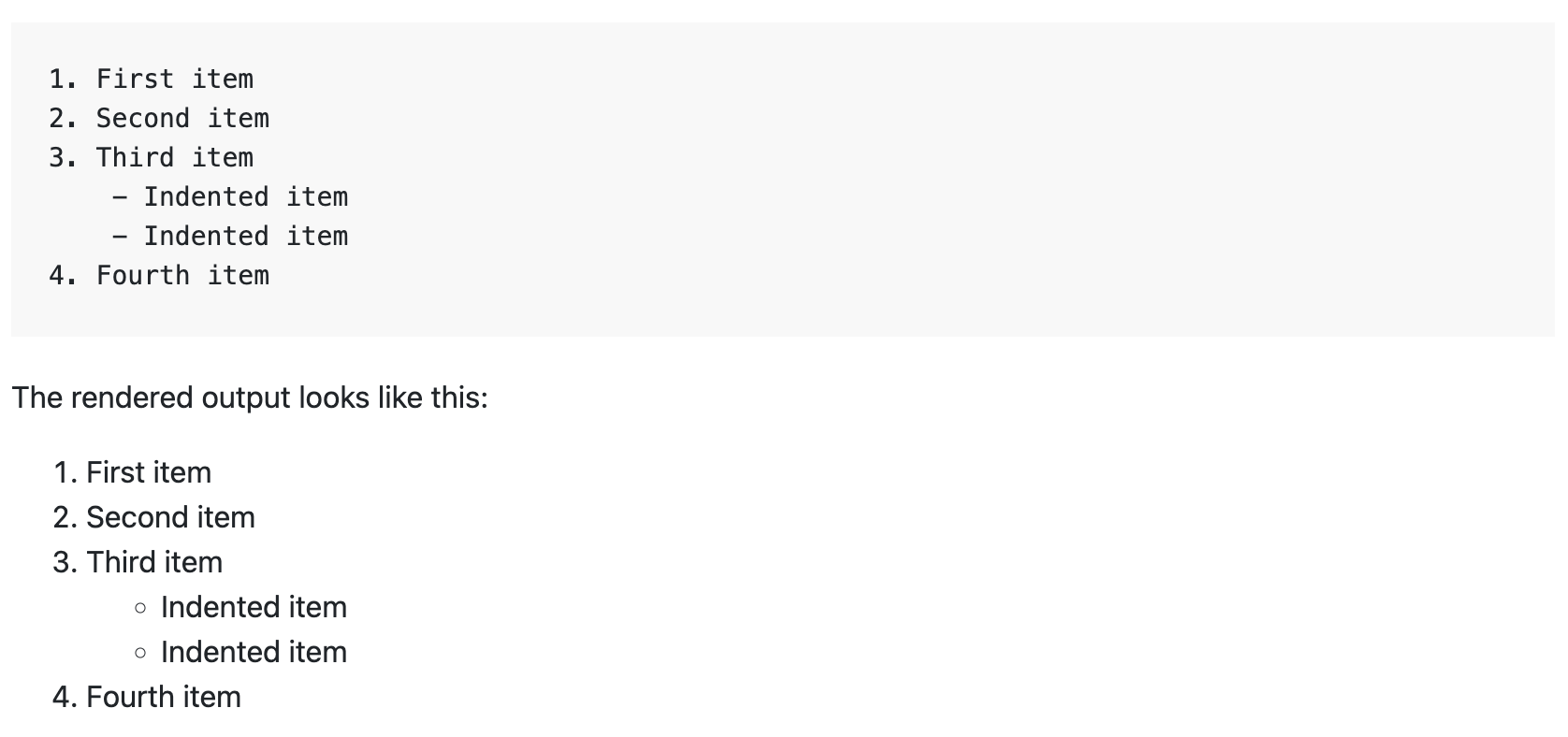This screenshot has width=1568, height=737.
Task: Click the code line '4. Fourth item'
Action: (x=159, y=275)
